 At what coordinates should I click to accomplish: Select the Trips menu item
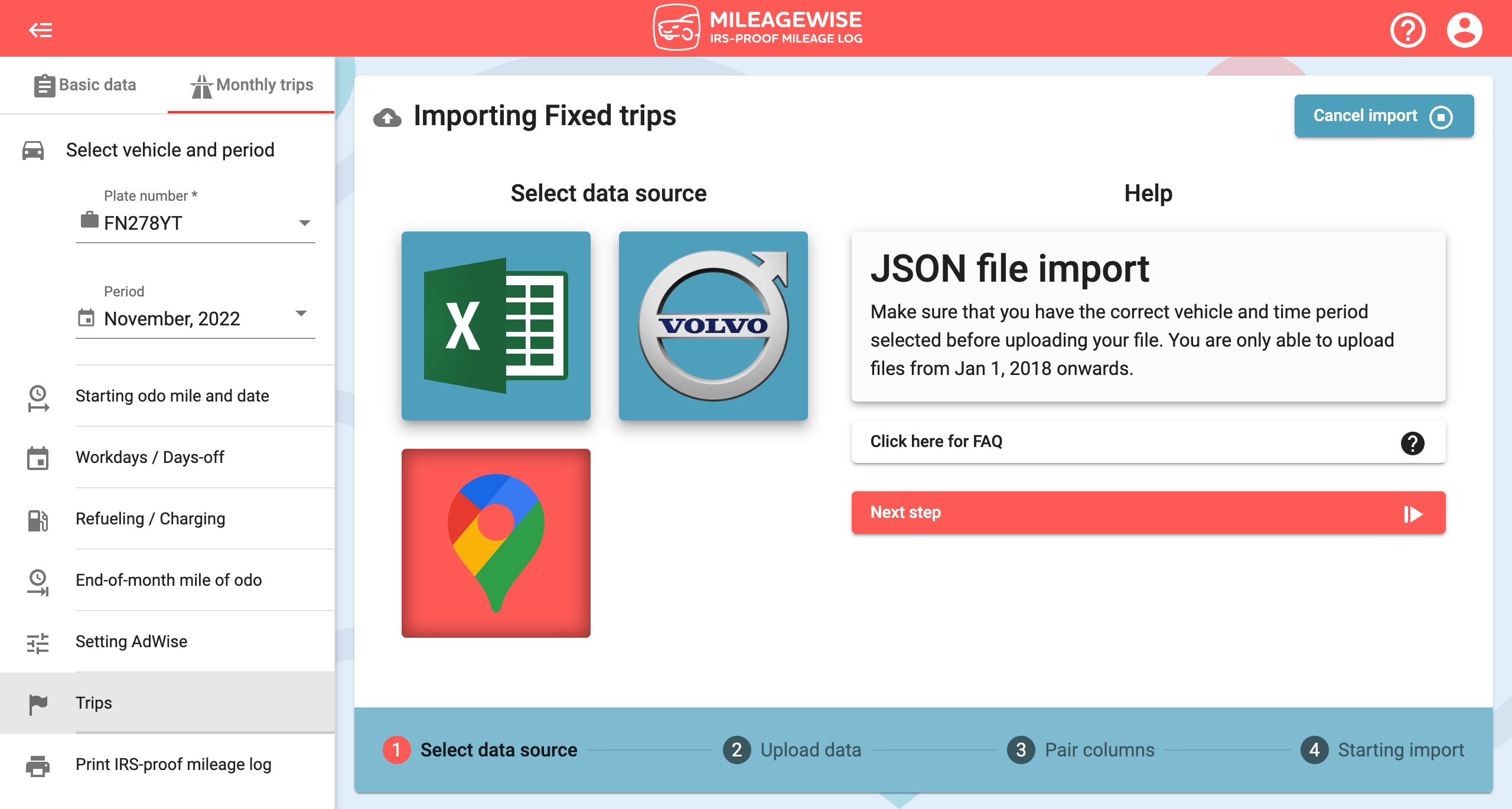tap(93, 702)
